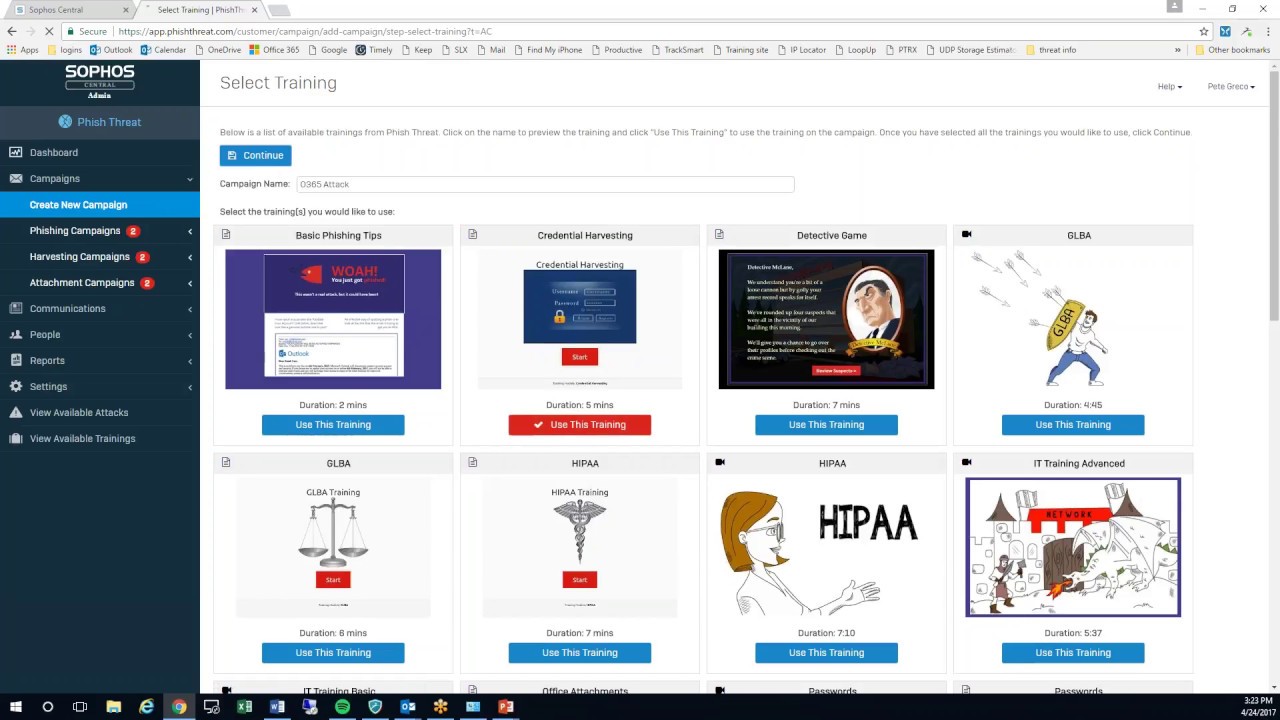Click the document icon on Basic Phishing Tips card
The width and height of the screenshot is (1280, 720).
[x=226, y=234]
